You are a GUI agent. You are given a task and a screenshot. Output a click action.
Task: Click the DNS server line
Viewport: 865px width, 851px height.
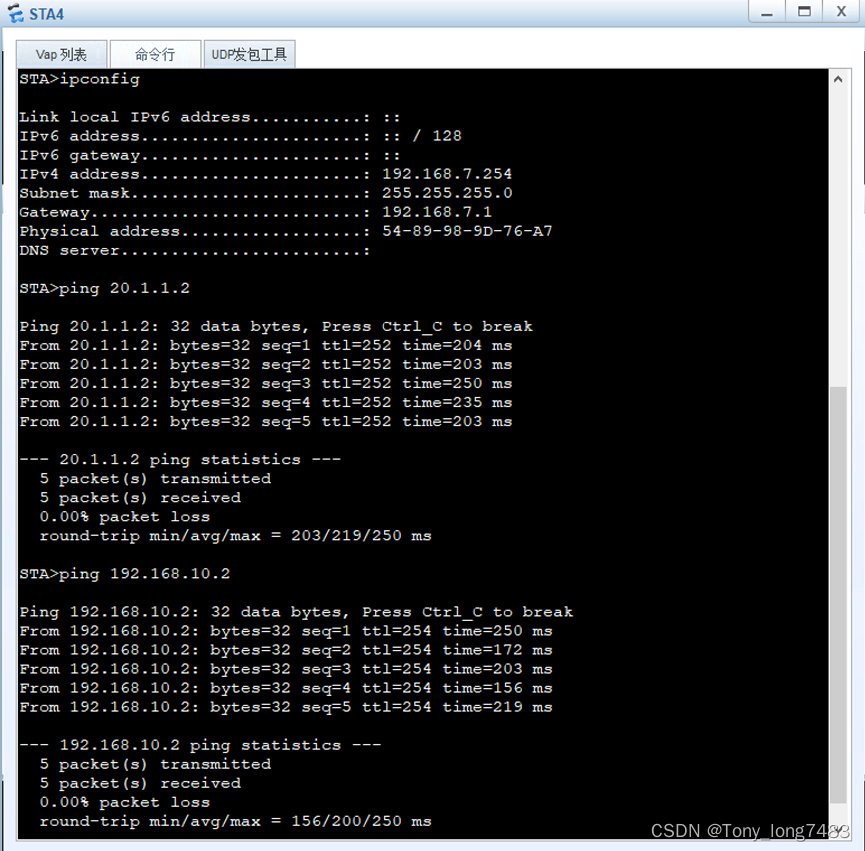click(x=194, y=251)
